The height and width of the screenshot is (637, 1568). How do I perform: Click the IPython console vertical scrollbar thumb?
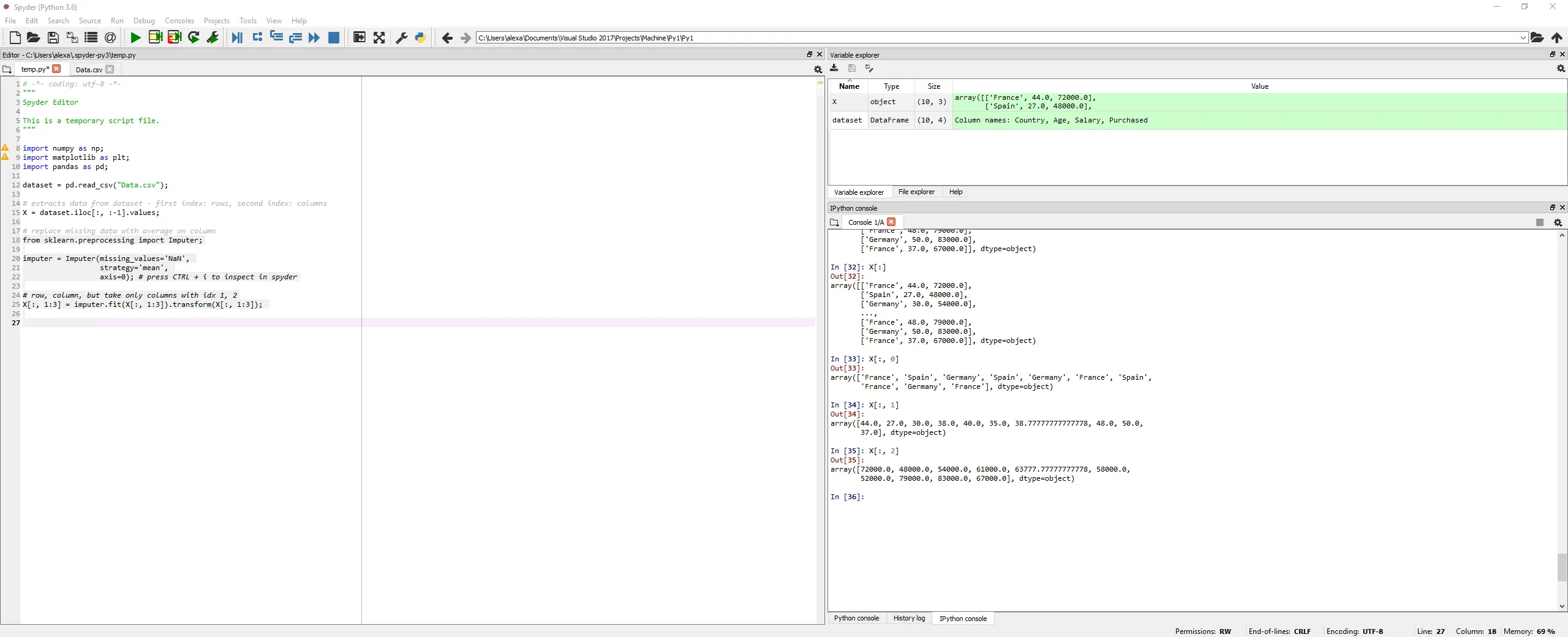click(x=1562, y=567)
